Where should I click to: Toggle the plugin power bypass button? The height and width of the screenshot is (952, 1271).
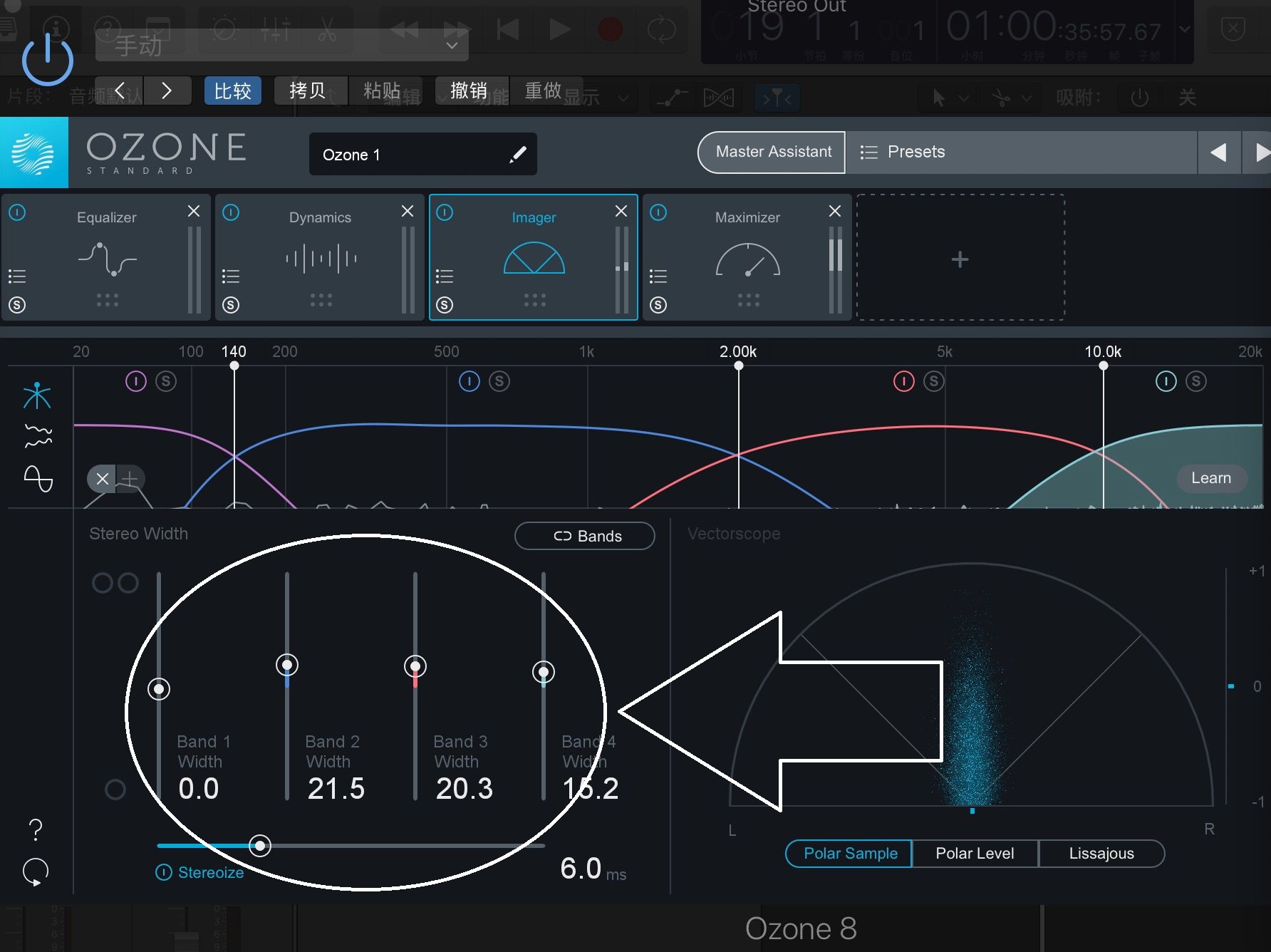point(47,59)
